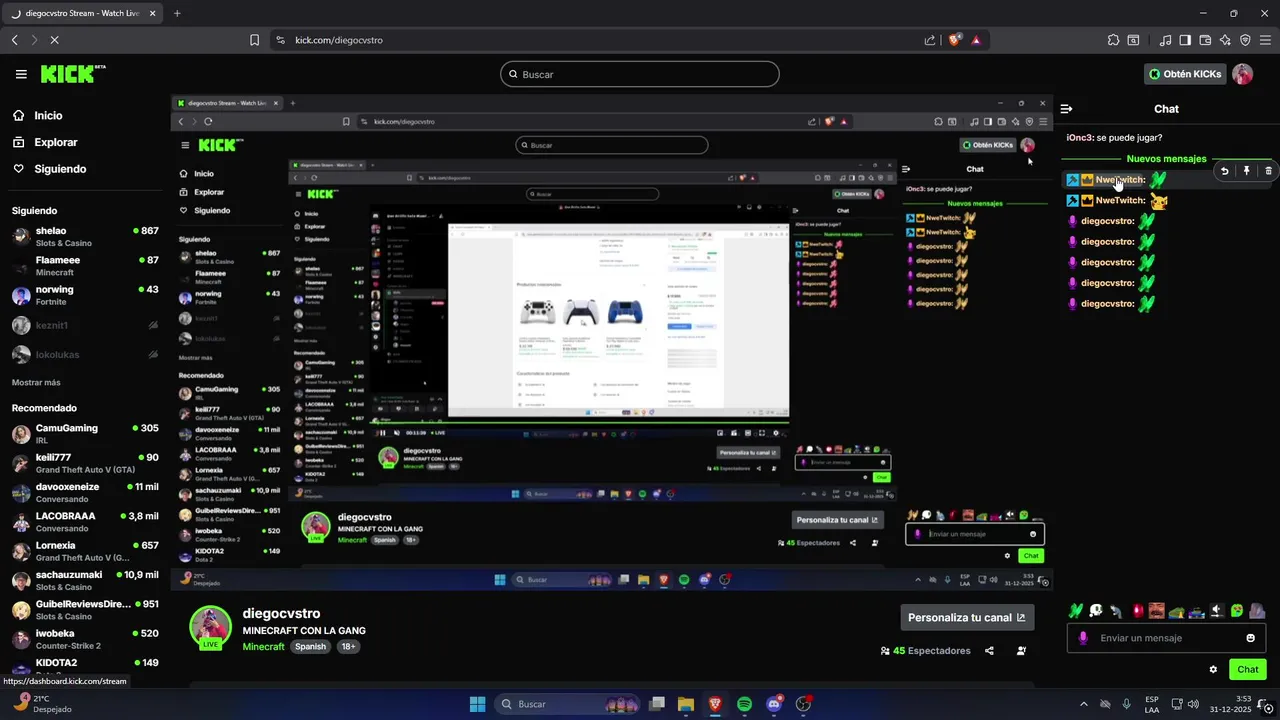Insert the green frog emote
The width and height of the screenshot is (1280, 720).
click(1177, 611)
